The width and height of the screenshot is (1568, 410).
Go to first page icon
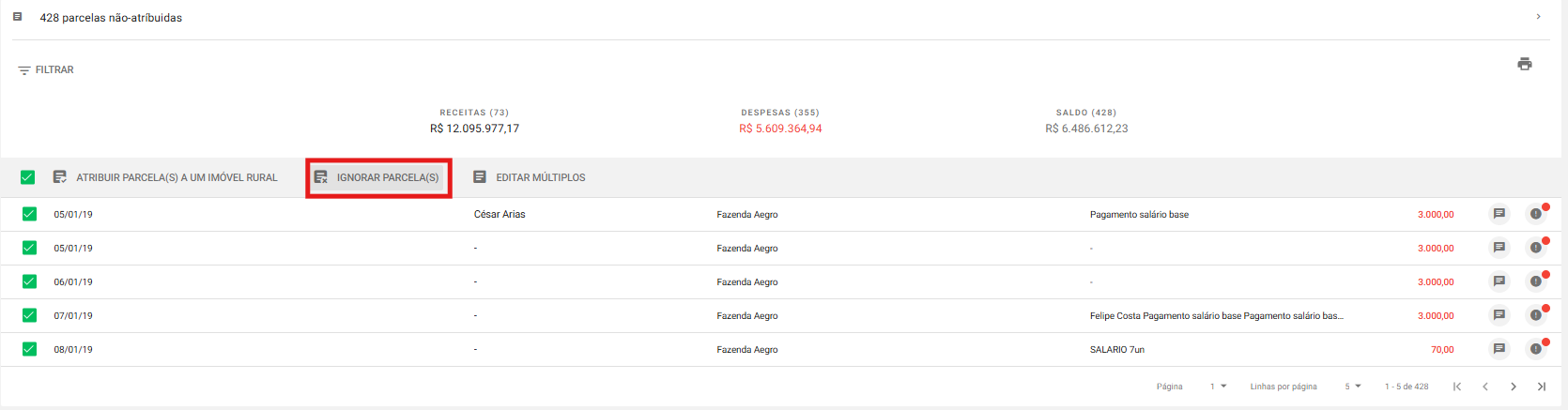[x=1457, y=387]
